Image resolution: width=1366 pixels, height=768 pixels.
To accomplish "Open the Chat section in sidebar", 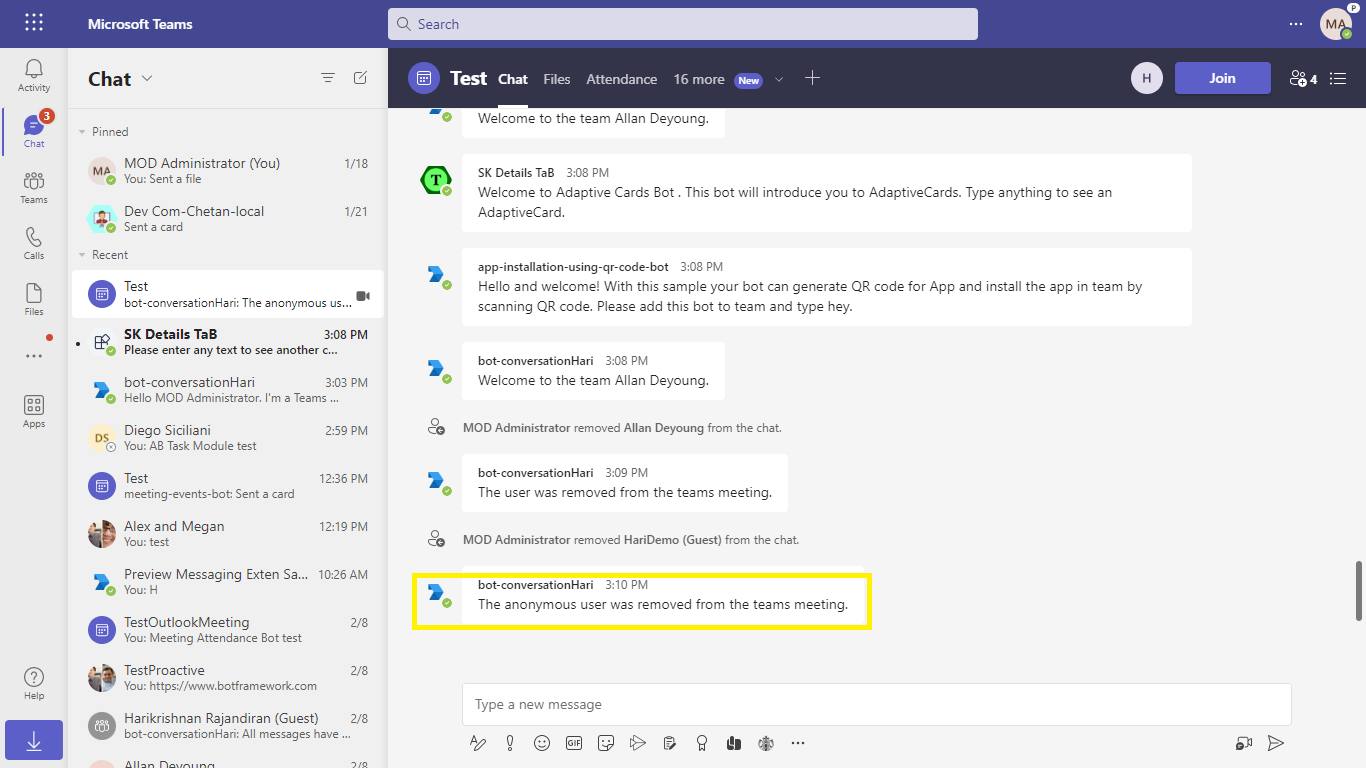I will pyautogui.click(x=34, y=132).
